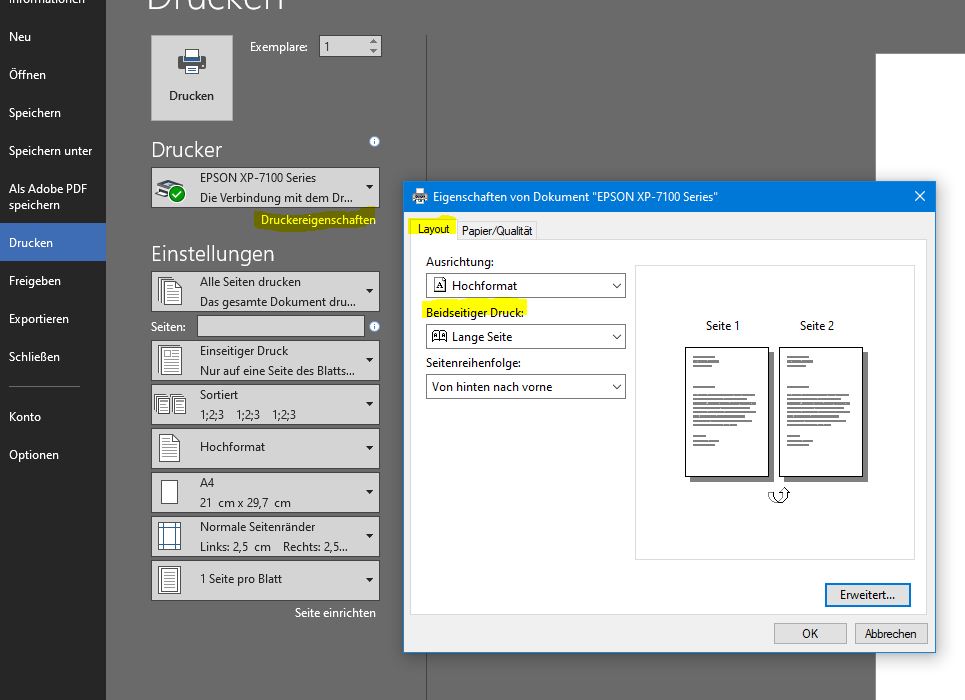Screen dimensions: 965x700
Task: Open the Sortiert collation dropdown
Action: pyautogui.click(x=265, y=404)
